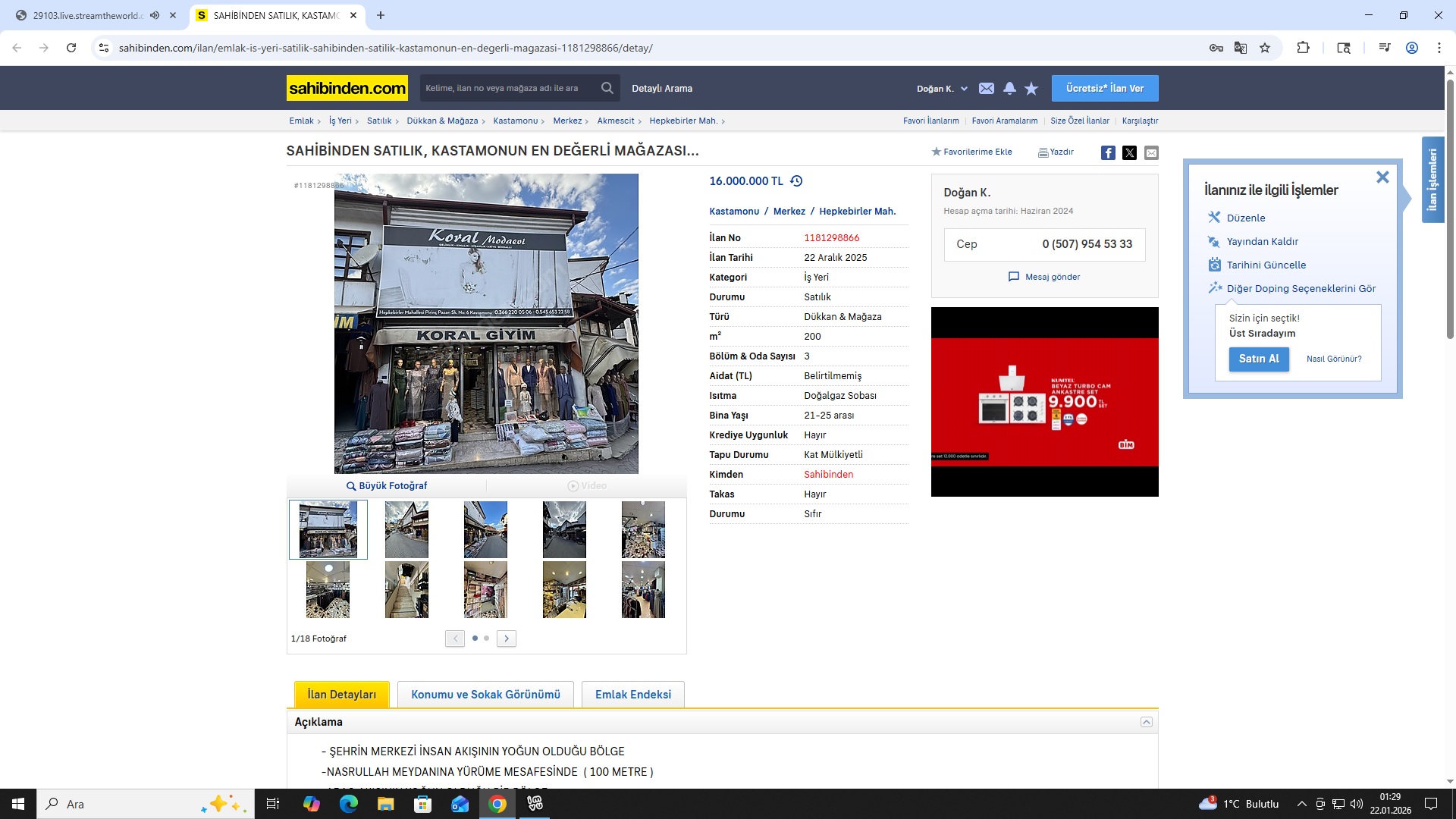Open Task View on taskbar
This screenshot has width=1456, height=819.
273,804
